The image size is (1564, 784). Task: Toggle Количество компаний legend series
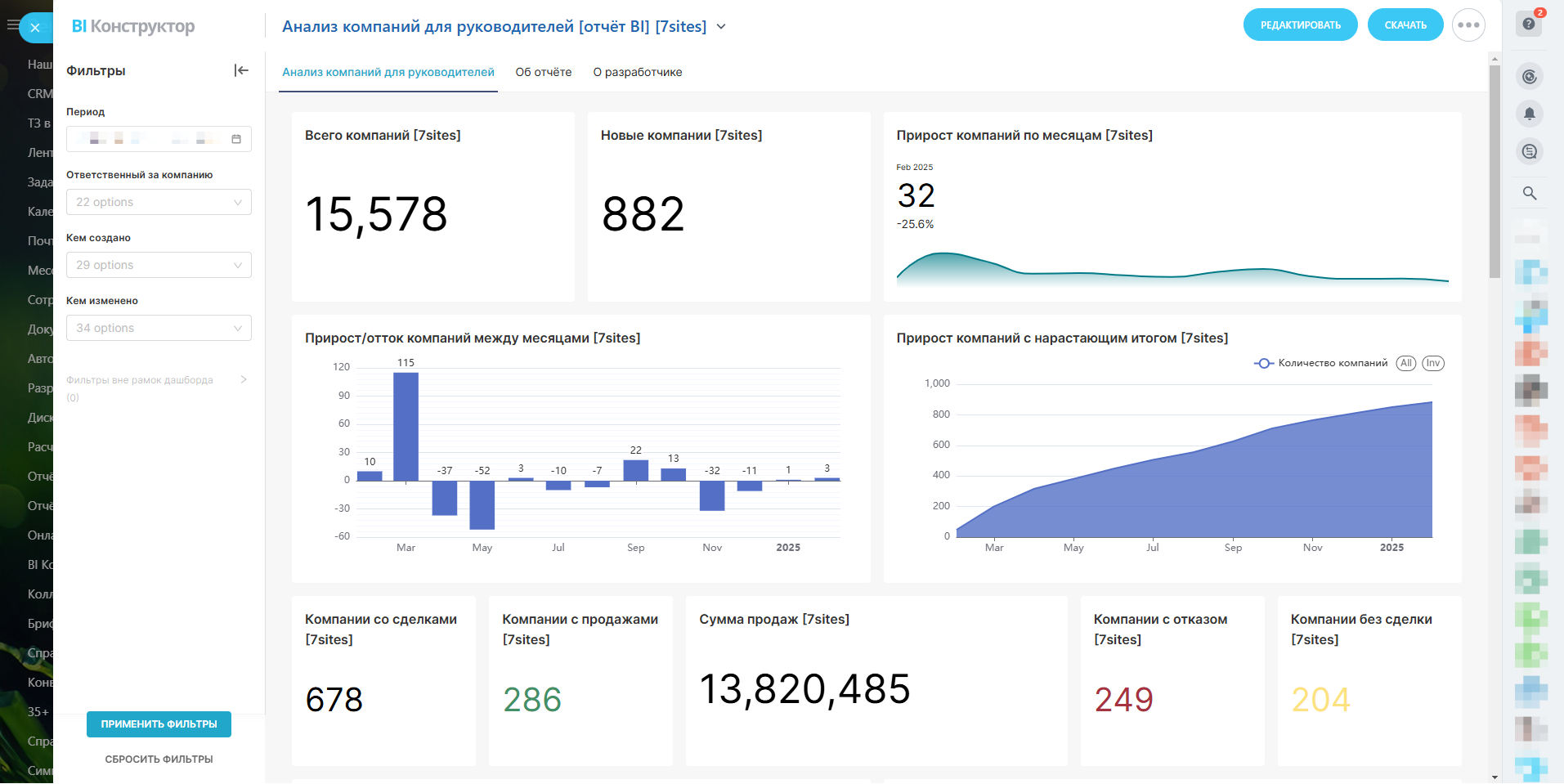1321,363
